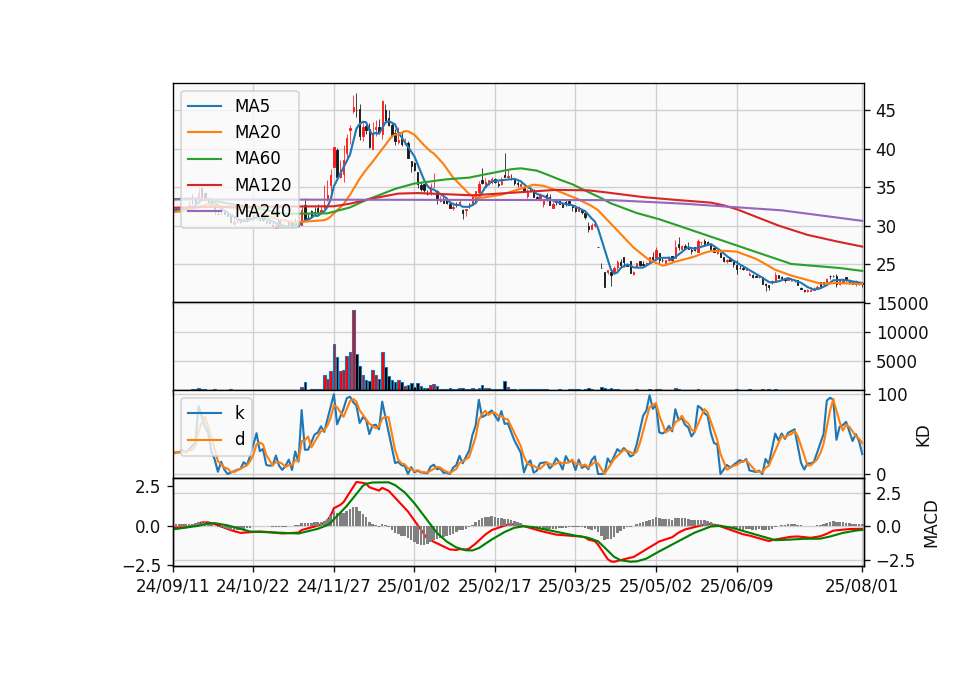Click the 24/11/27 date label
The image size is (960, 690).
[334, 586]
